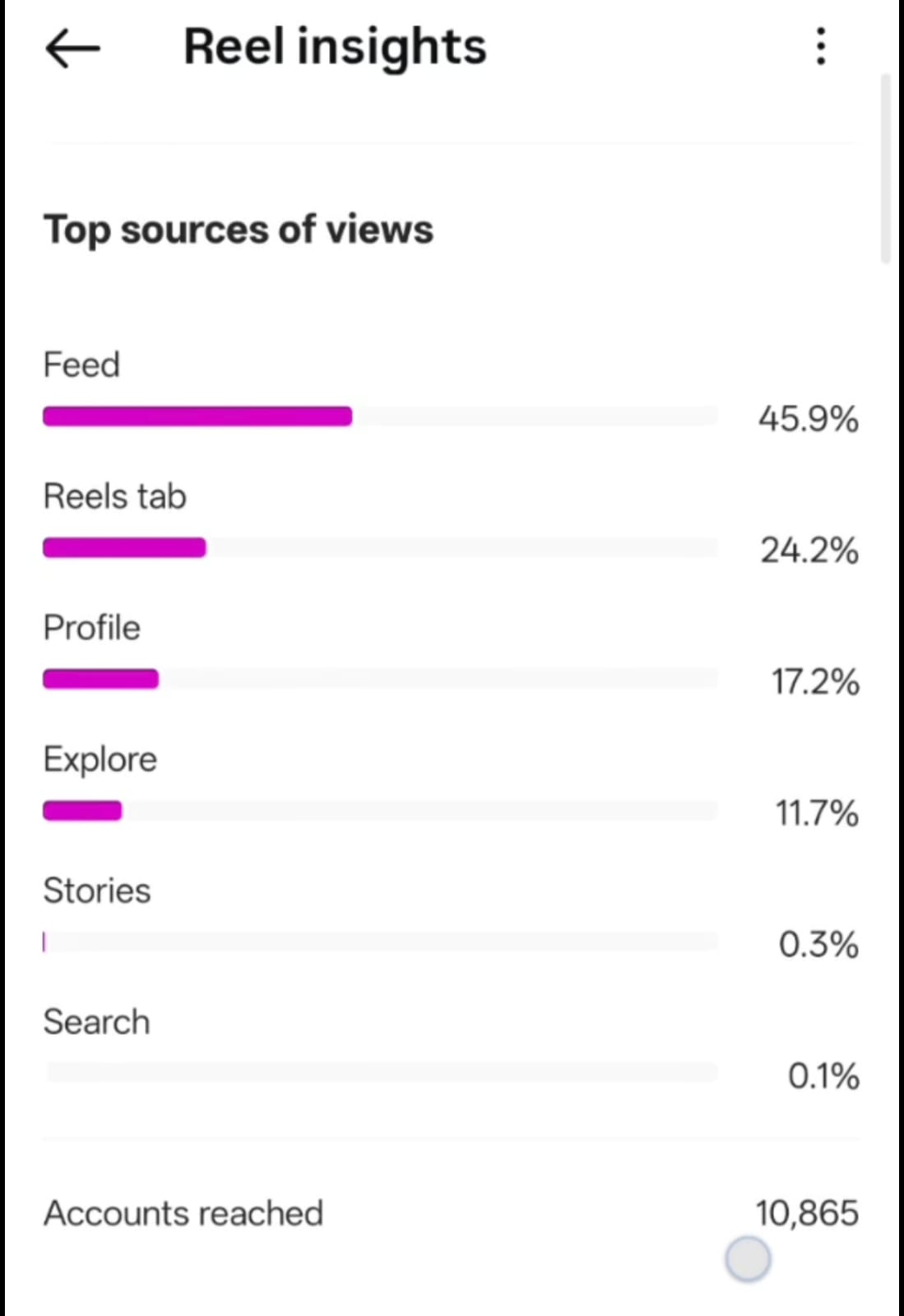This screenshot has width=904, height=1316.
Task: Go back using the arrow icon
Action: click(72, 48)
